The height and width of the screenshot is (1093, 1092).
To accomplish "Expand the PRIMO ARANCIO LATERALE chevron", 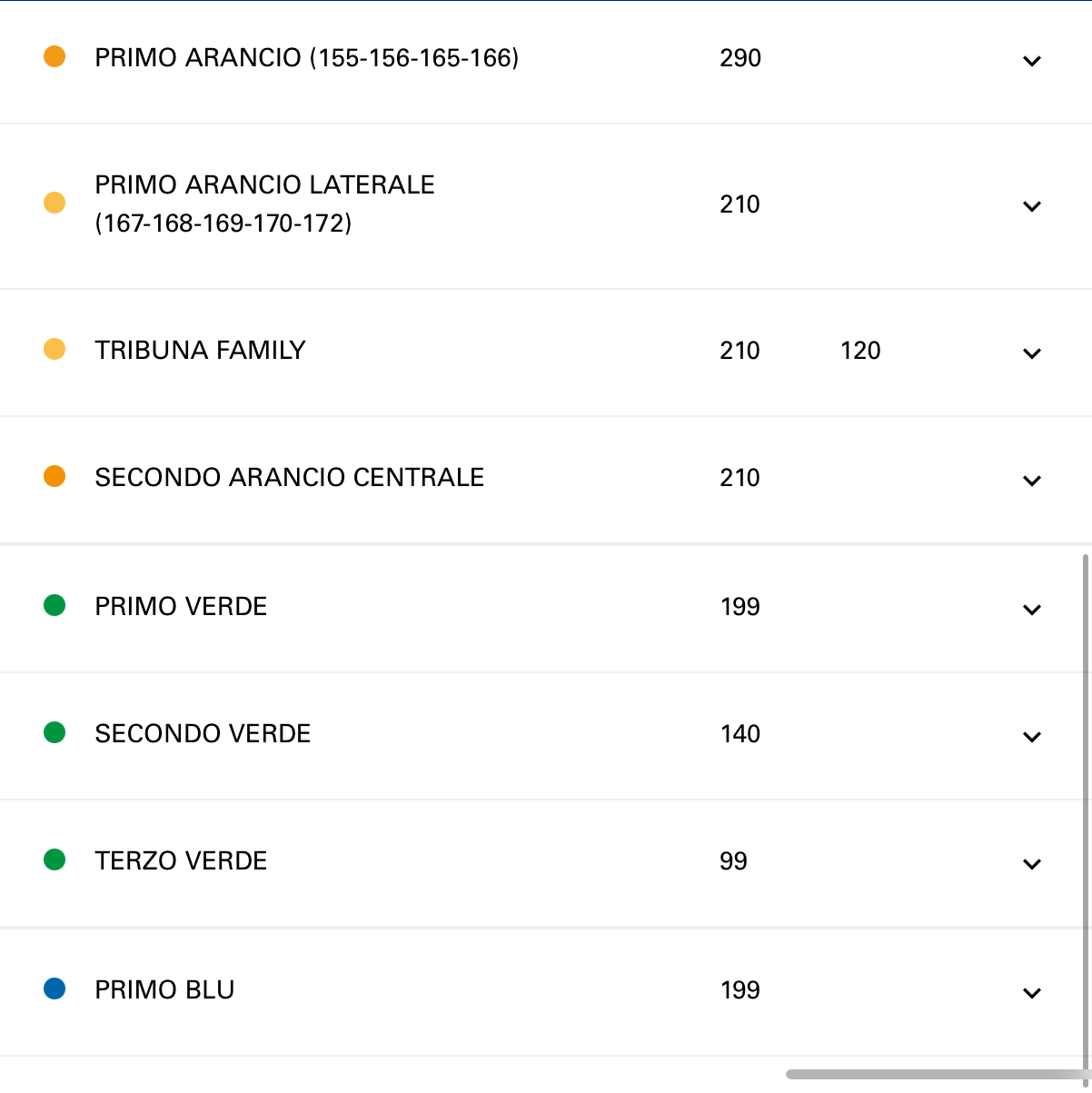I will click(1031, 206).
